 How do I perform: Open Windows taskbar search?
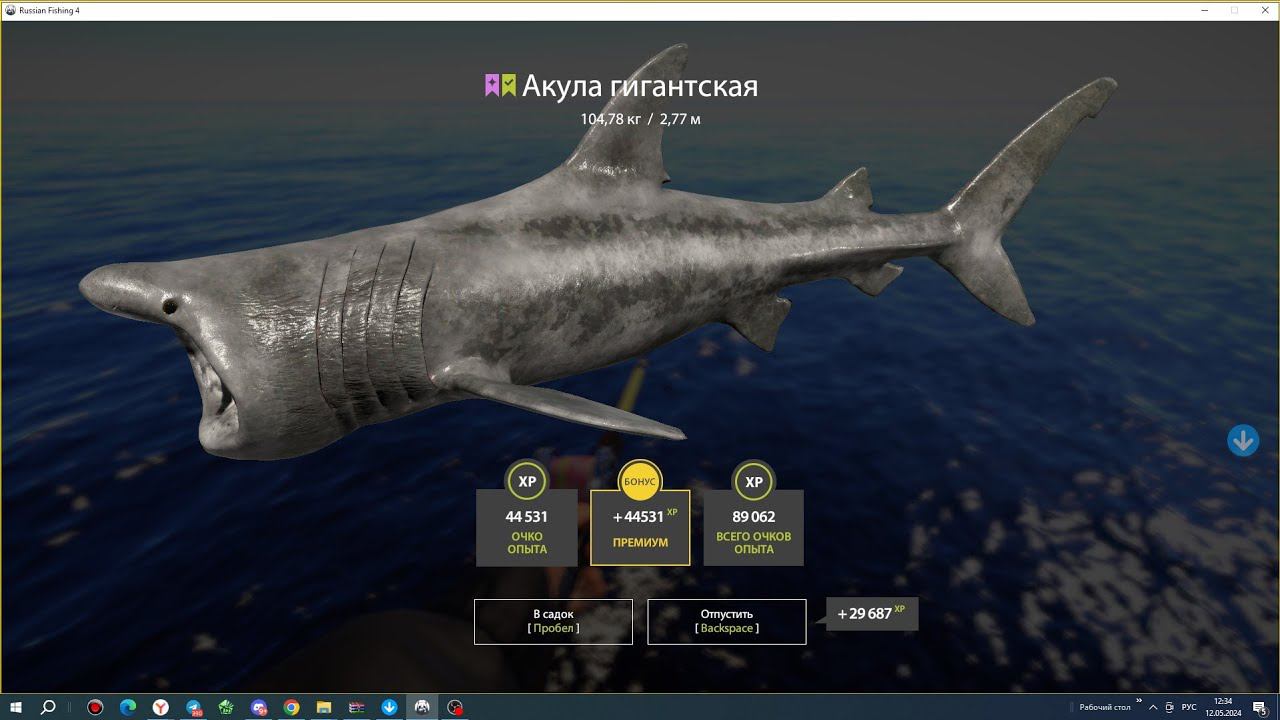click(x=48, y=707)
